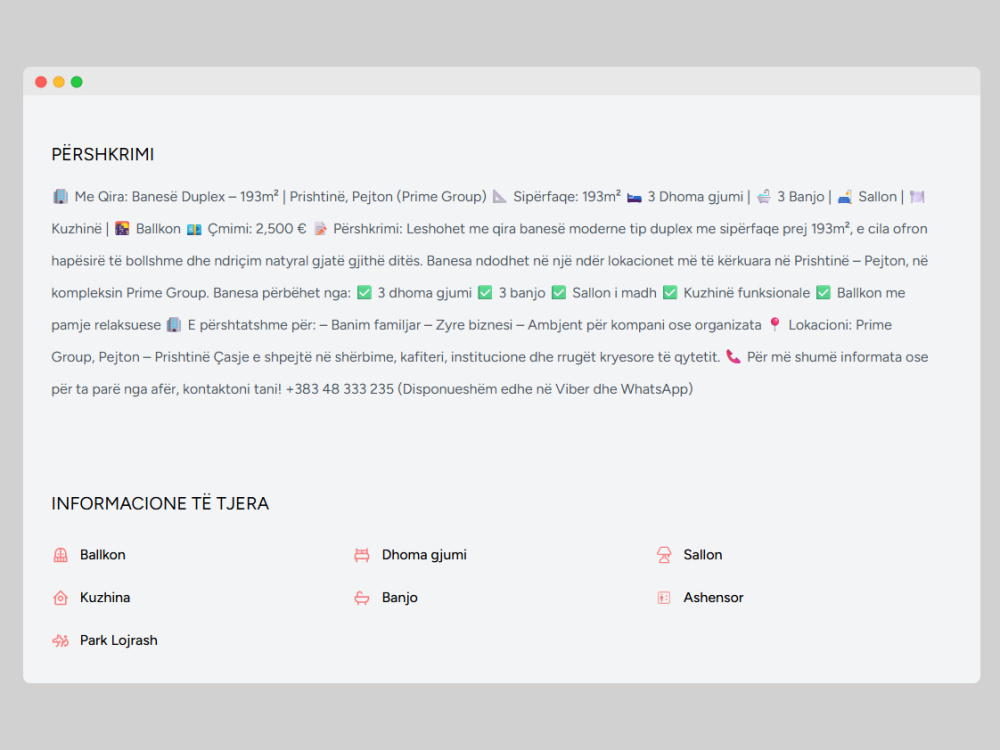Click the bed emoji before 3 Dhoma gjumi
This screenshot has height=750, width=1000.
(x=634, y=197)
